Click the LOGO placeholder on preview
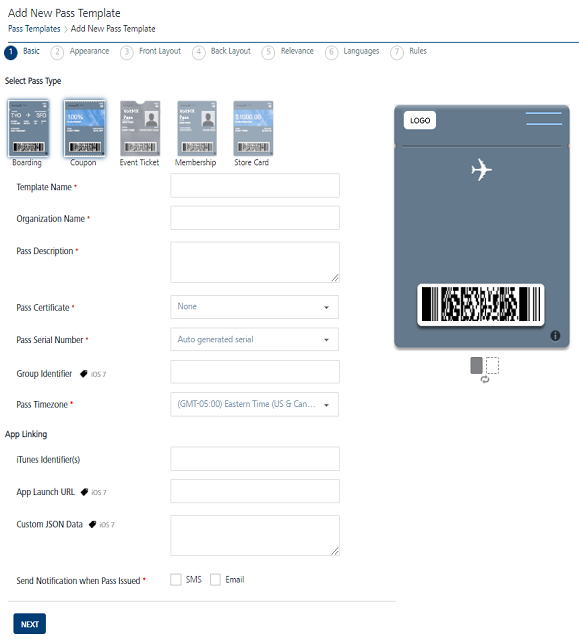The image size is (579, 642). click(420, 120)
